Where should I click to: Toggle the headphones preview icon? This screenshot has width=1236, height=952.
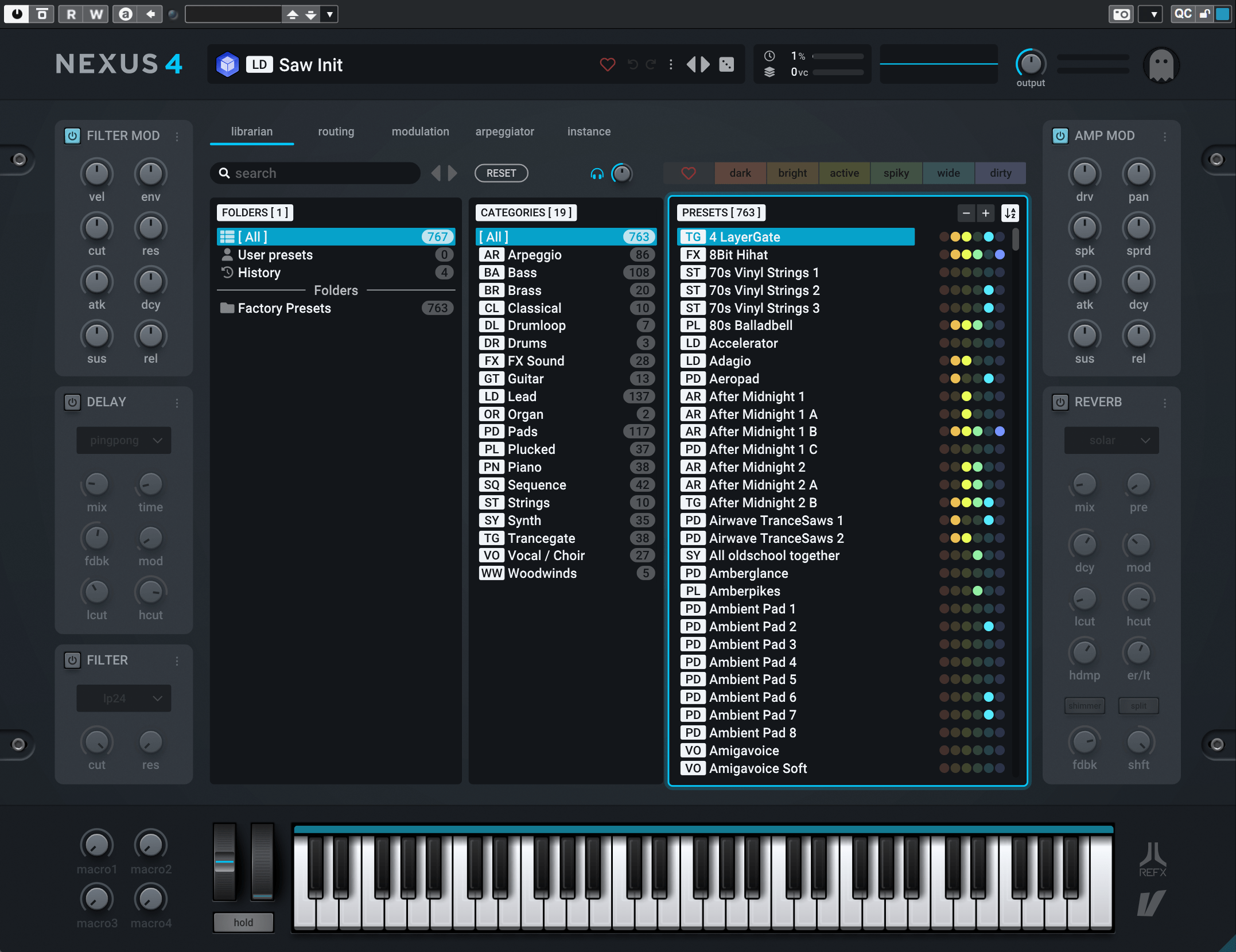pyautogui.click(x=597, y=173)
